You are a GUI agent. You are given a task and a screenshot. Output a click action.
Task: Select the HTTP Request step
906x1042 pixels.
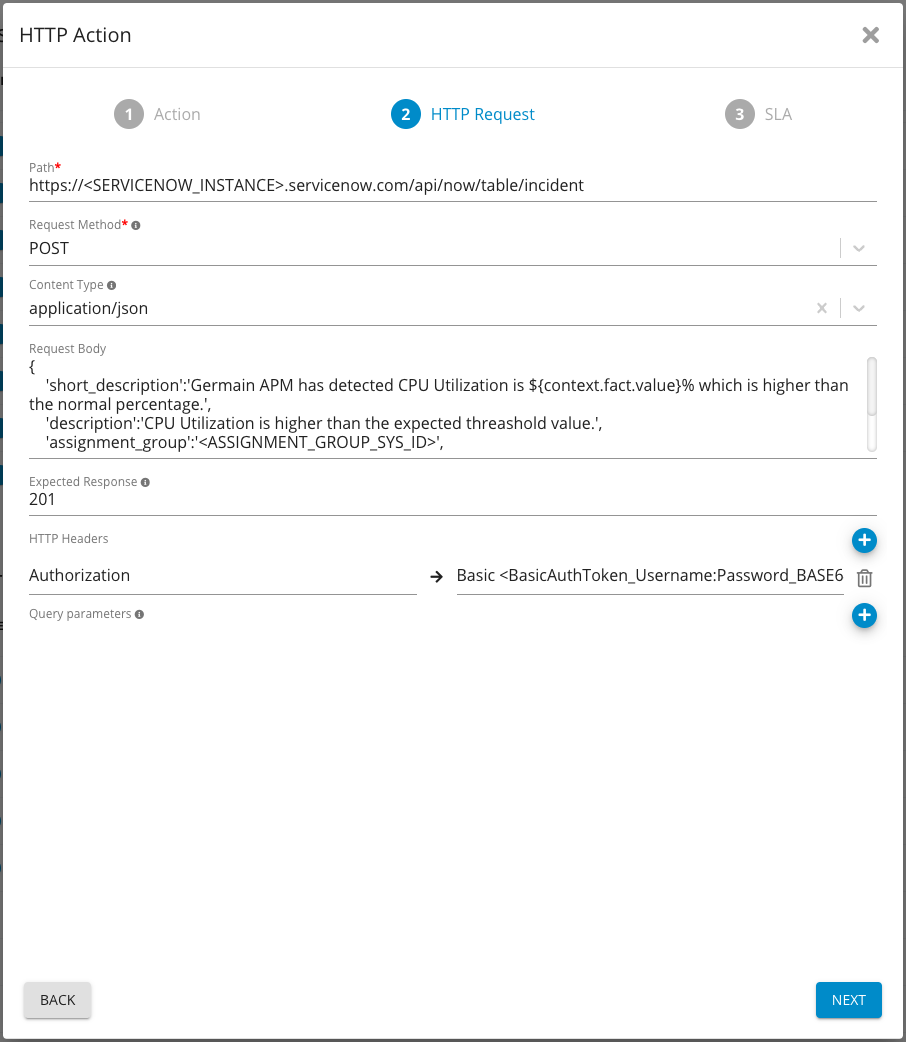coord(463,114)
